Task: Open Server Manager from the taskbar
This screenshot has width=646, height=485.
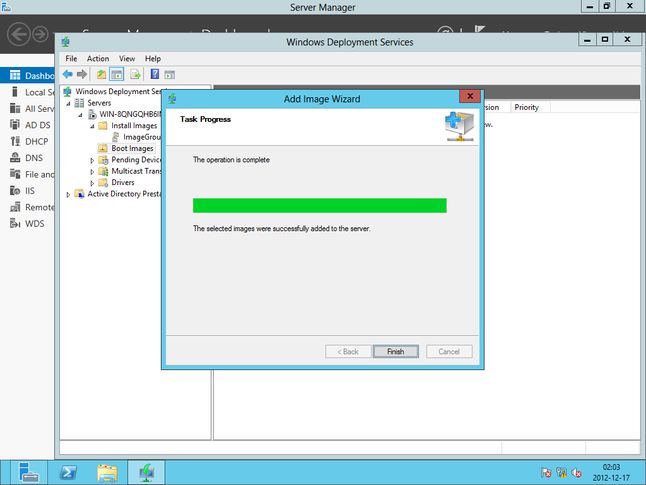Action: tap(28, 472)
